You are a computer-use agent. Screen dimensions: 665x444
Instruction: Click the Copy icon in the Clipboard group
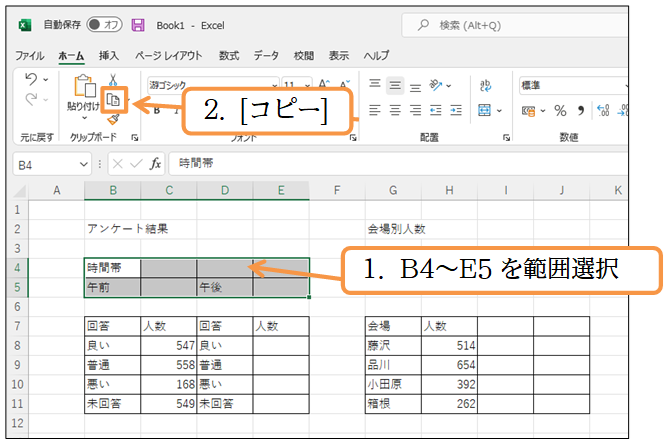(x=113, y=100)
